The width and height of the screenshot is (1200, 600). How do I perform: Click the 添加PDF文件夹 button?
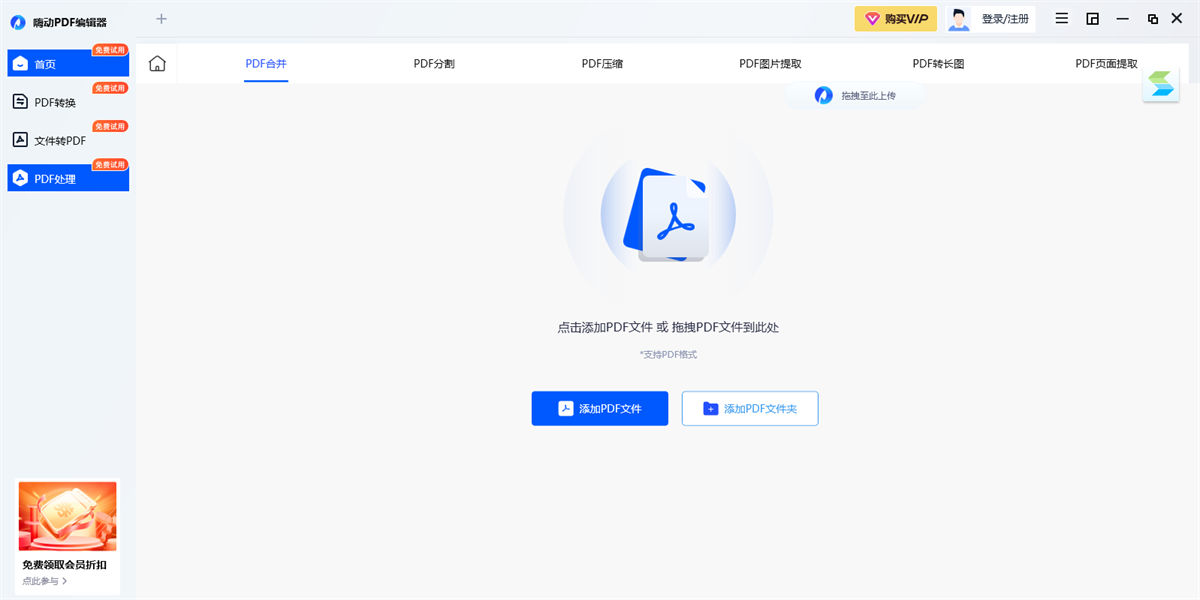click(x=749, y=408)
